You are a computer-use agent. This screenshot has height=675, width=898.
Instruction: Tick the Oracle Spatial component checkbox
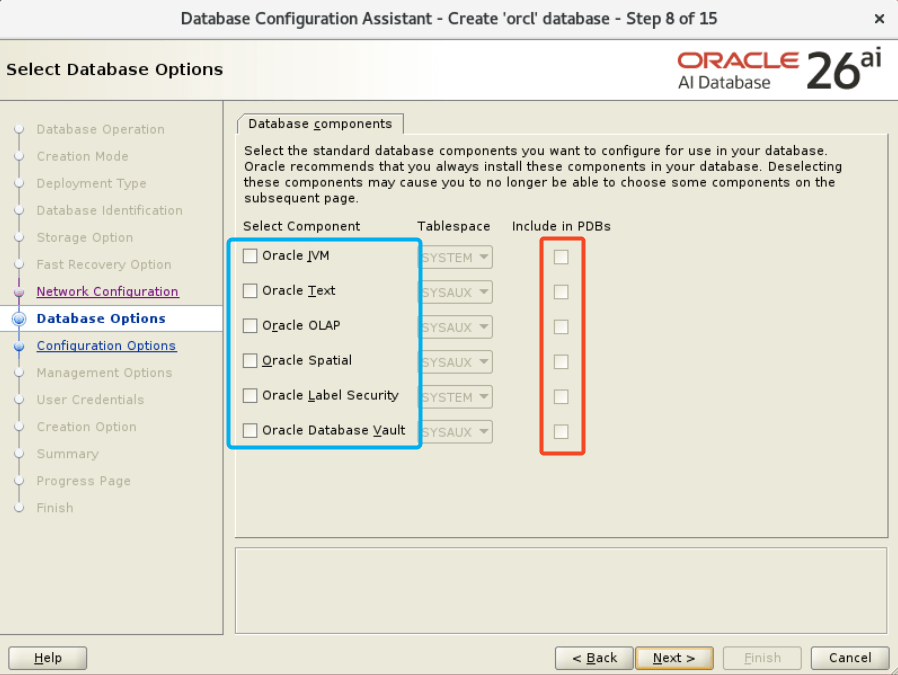pos(250,361)
